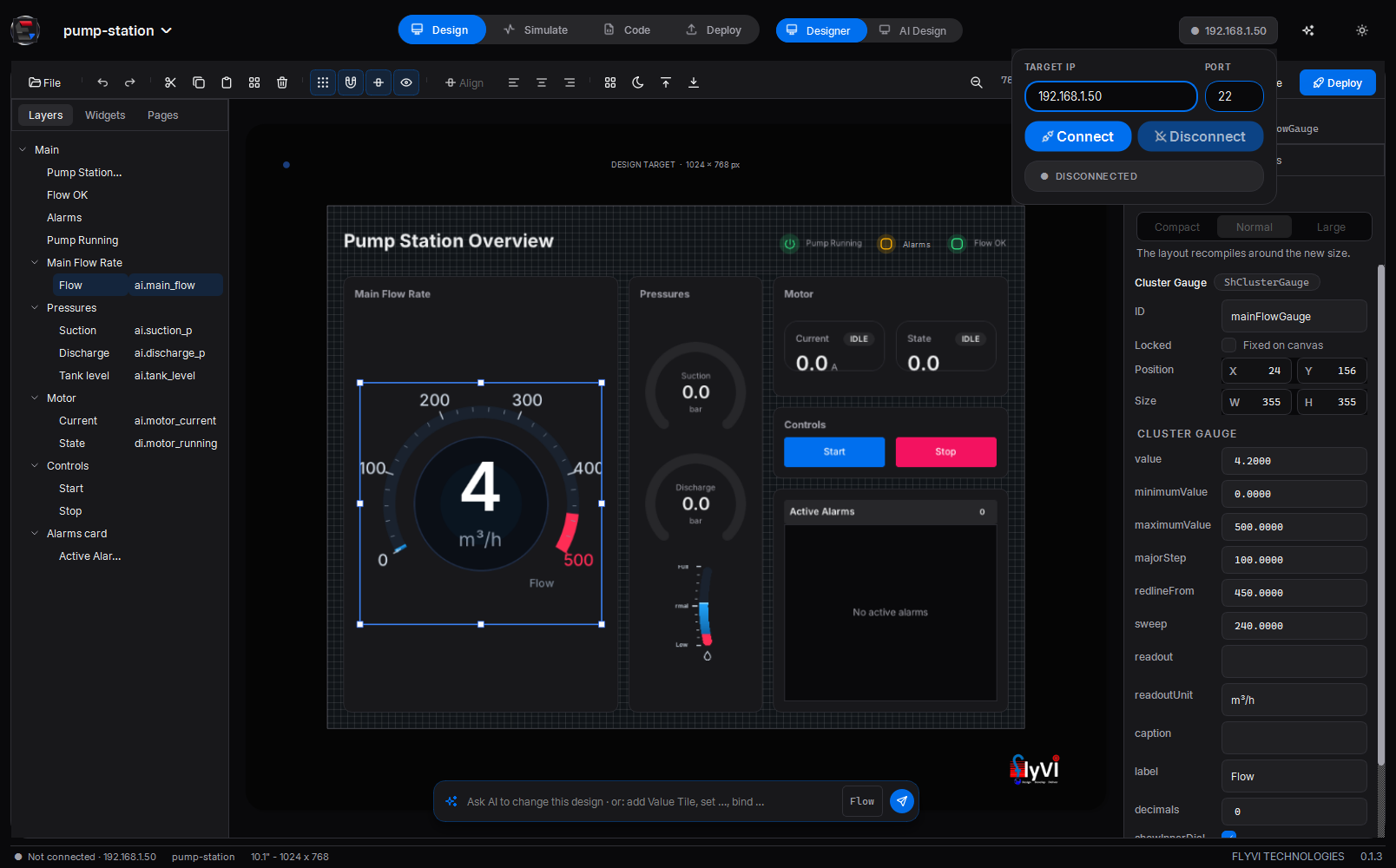Click the blue Deploy button

click(x=1338, y=82)
